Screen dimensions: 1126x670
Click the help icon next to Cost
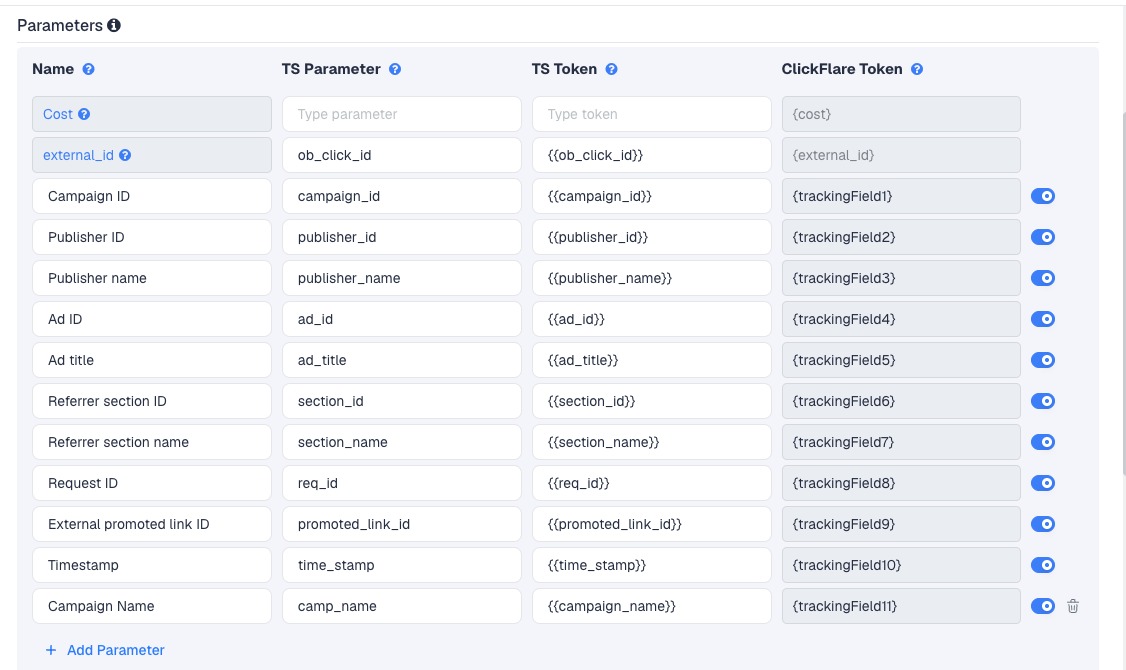[x=84, y=114]
